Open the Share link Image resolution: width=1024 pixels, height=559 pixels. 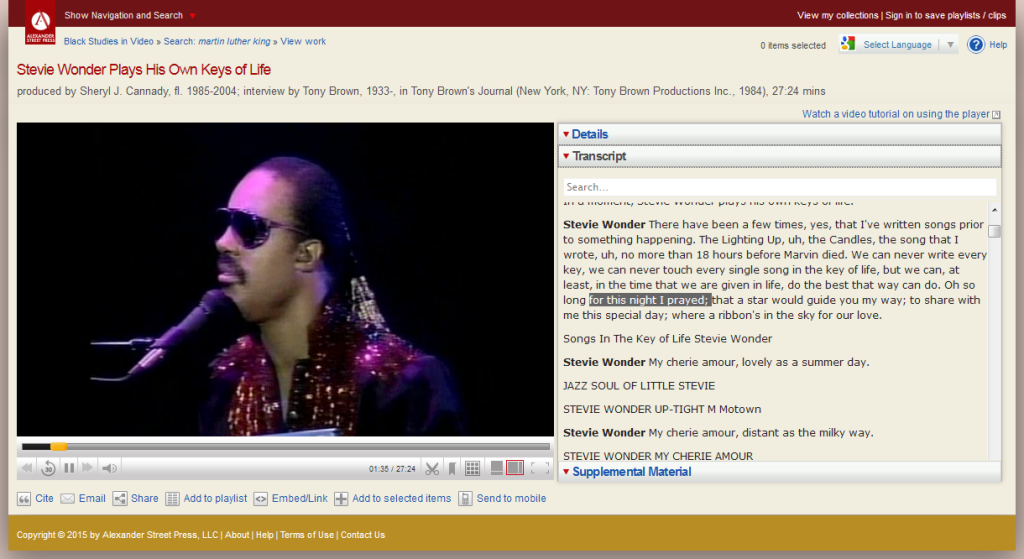(x=144, y=498)
